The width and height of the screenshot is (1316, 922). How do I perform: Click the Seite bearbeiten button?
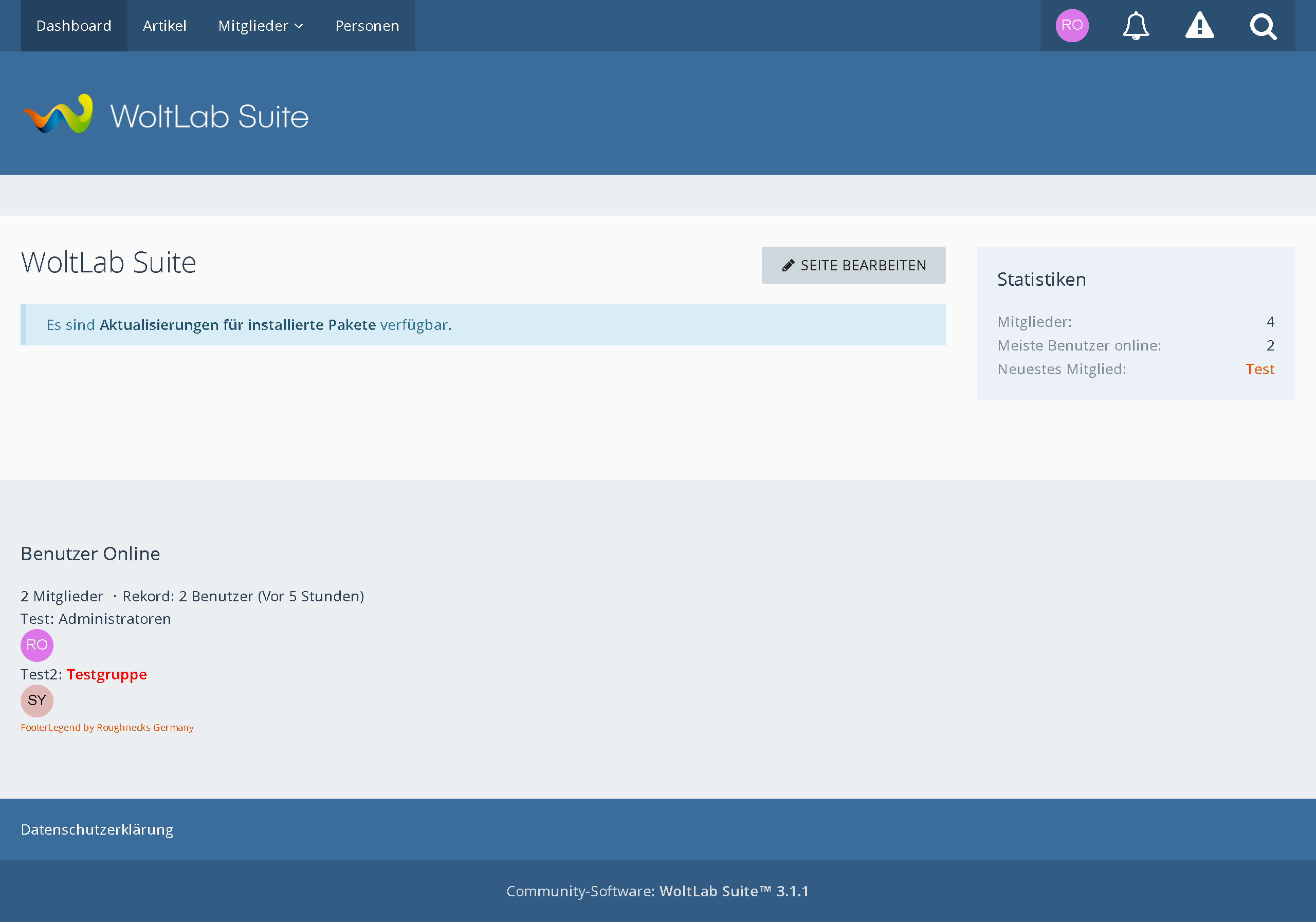point(853,265)
